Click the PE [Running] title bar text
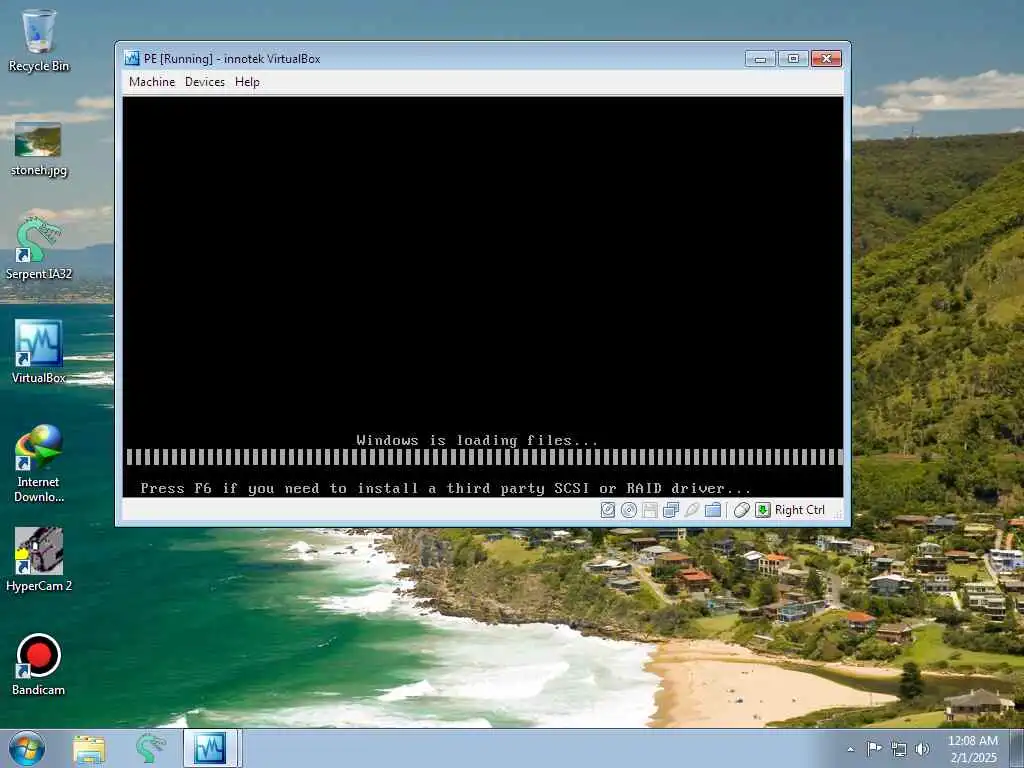This screenshot has width=1024, height=768. 232,59
